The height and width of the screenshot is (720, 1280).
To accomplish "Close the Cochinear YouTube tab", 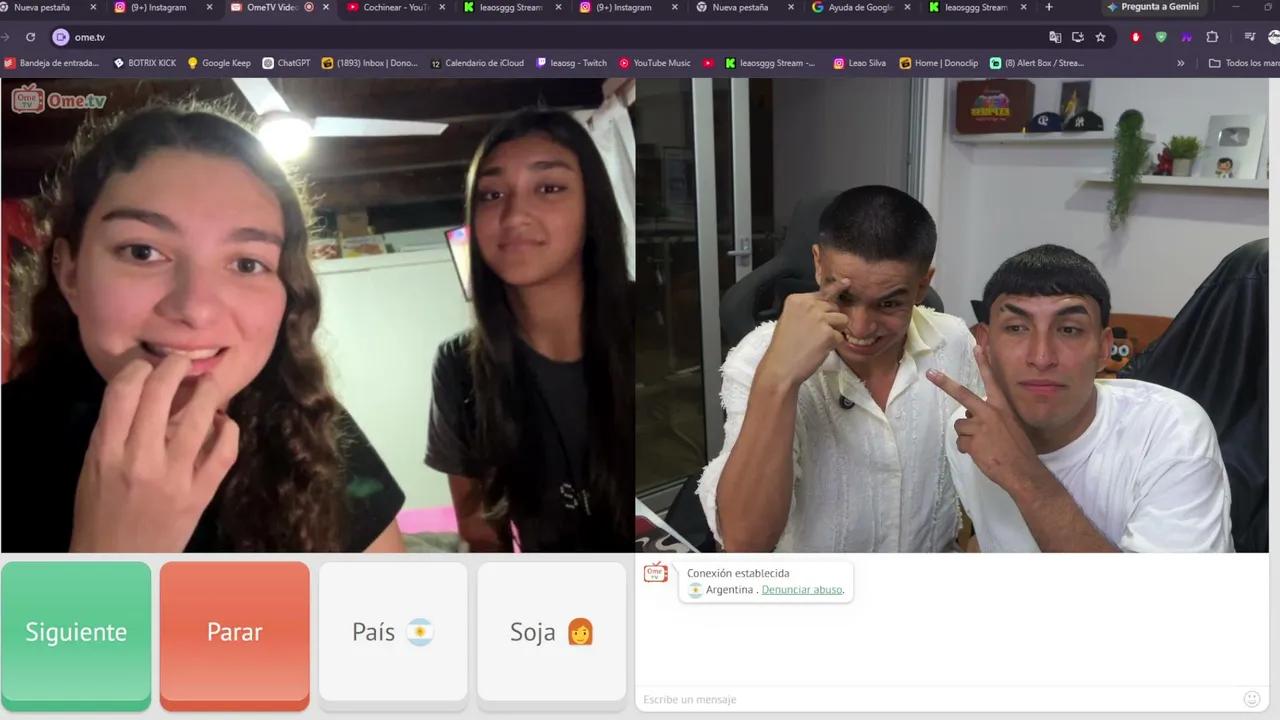I will 442,7.
